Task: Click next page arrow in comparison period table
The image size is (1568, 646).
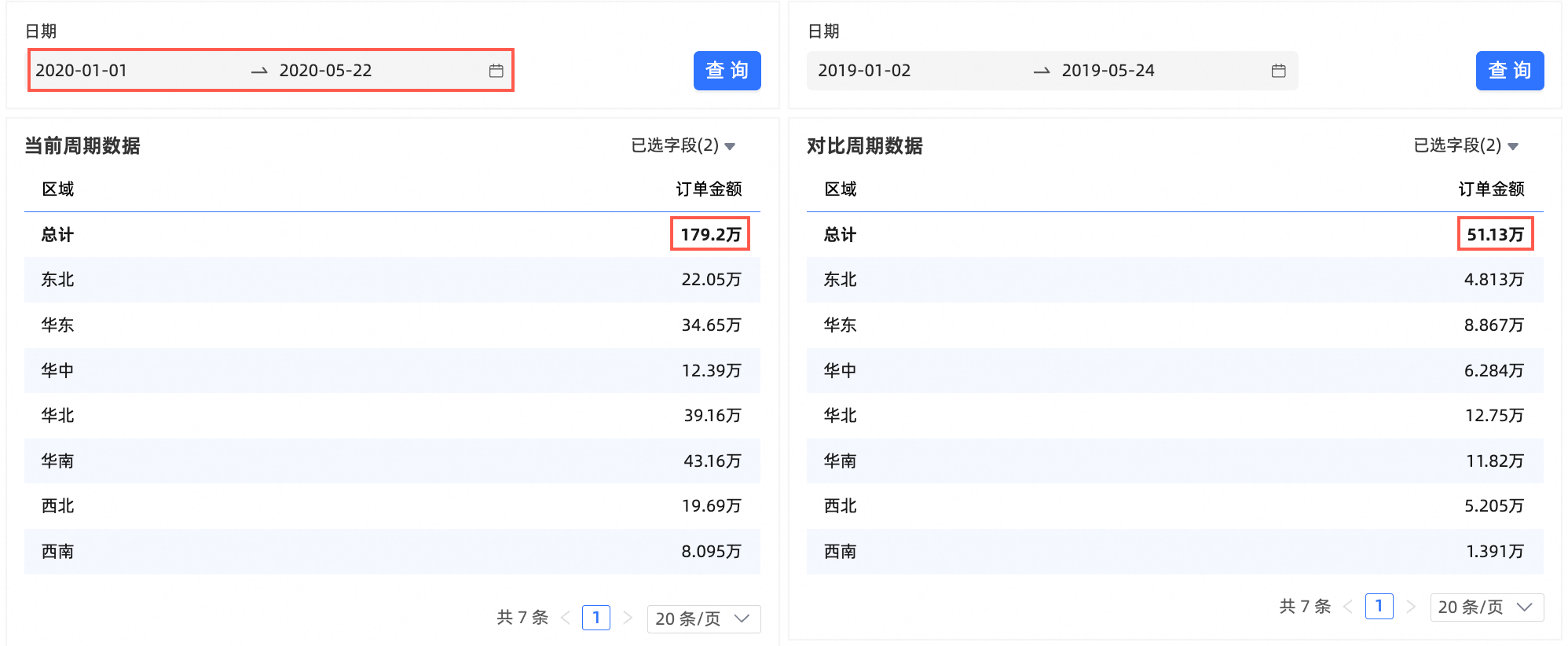Action: tap(1410, 607)
